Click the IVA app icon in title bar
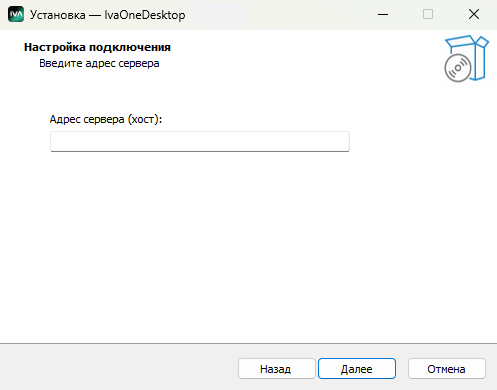The image size is (497, 390). point(16,14)
